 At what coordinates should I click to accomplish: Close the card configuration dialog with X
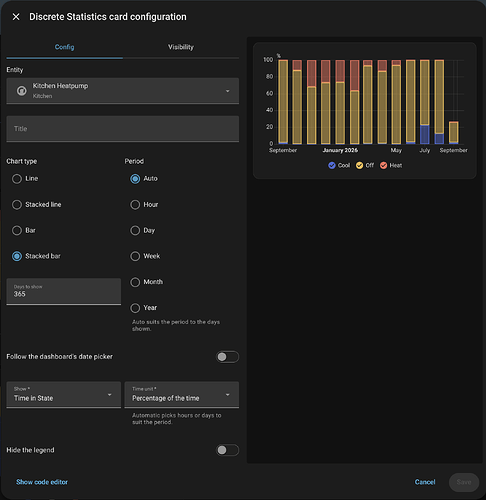coord(16,17)
